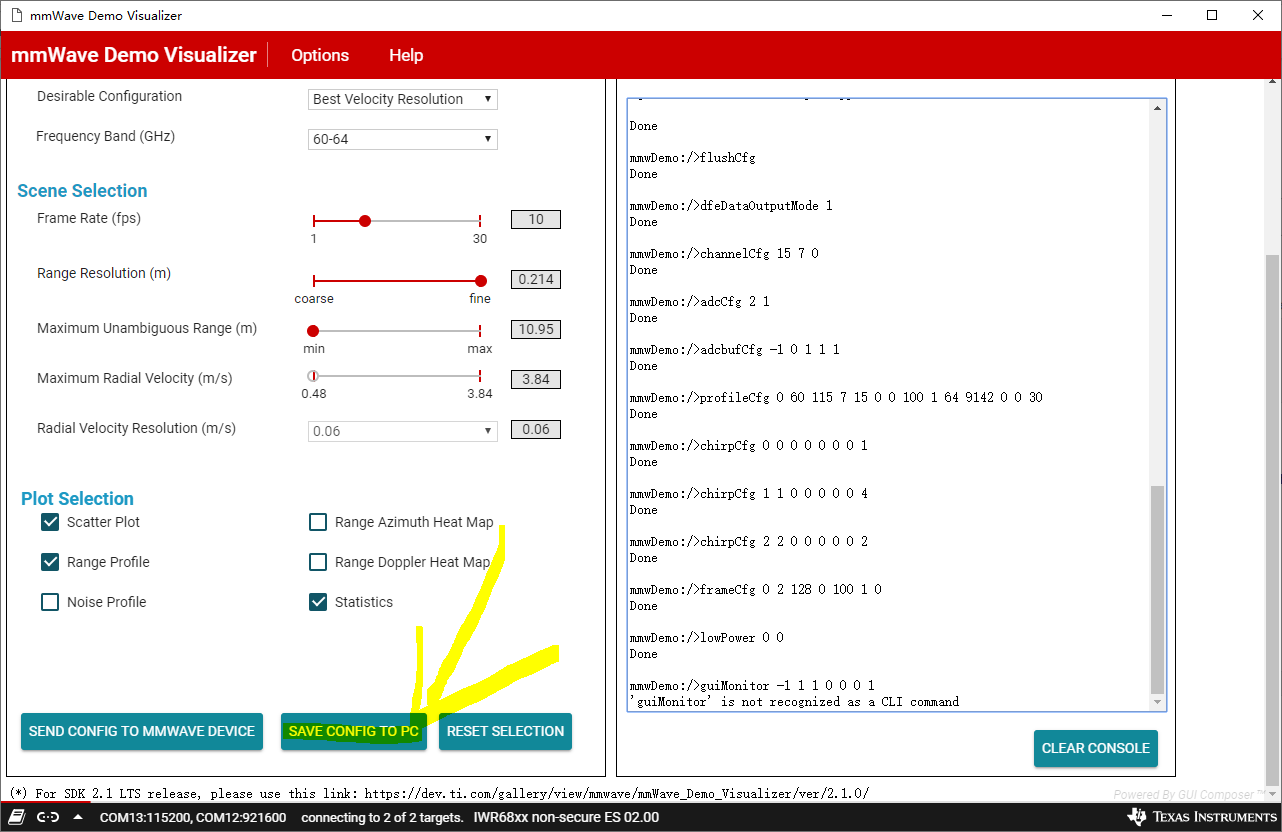The image size is (1282, 832).
Task: Open the Desirable Configuration dropdown
Action: pos(403,99)
